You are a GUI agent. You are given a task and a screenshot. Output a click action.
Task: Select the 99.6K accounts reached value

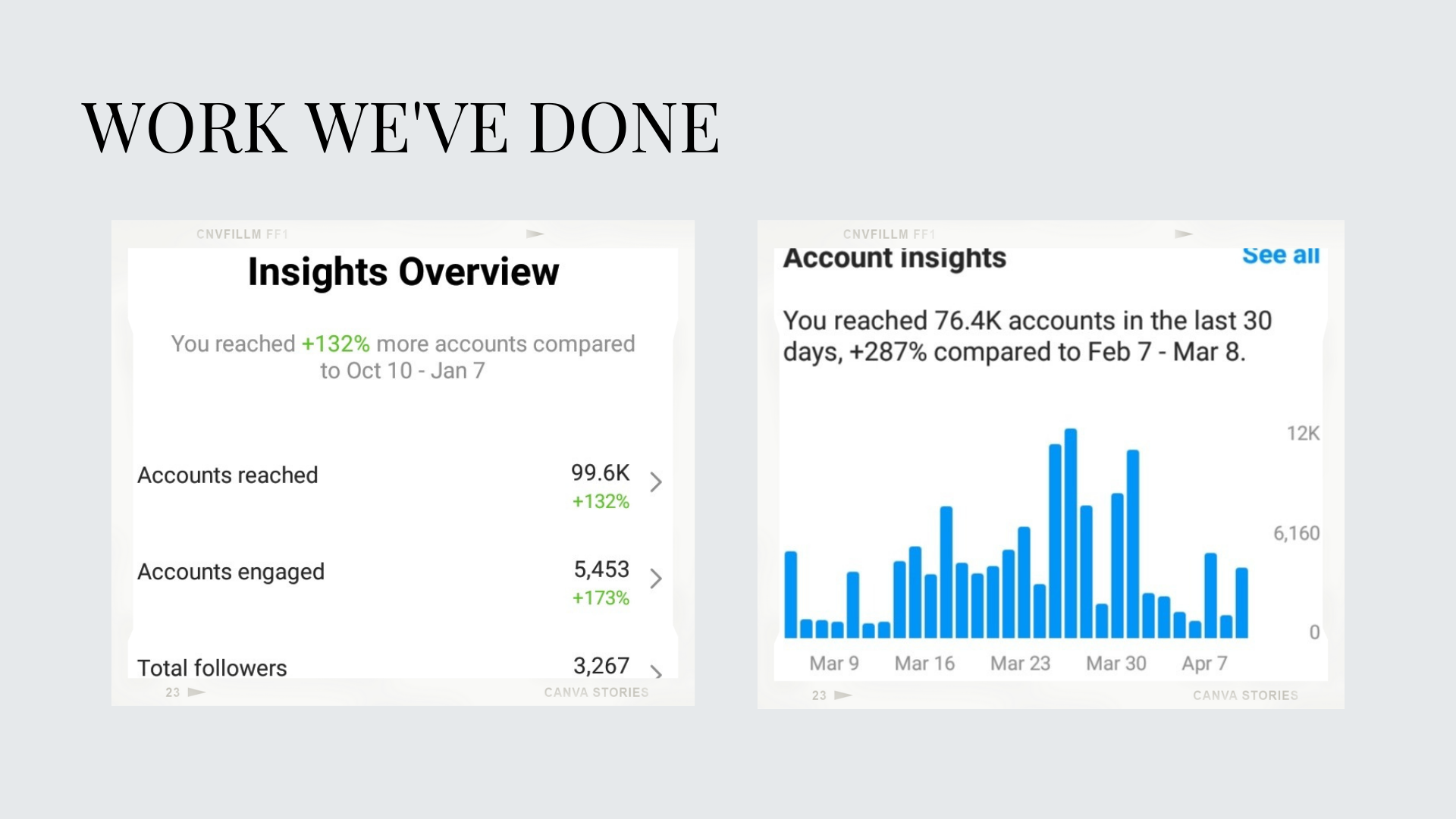[x=600, y=473]
